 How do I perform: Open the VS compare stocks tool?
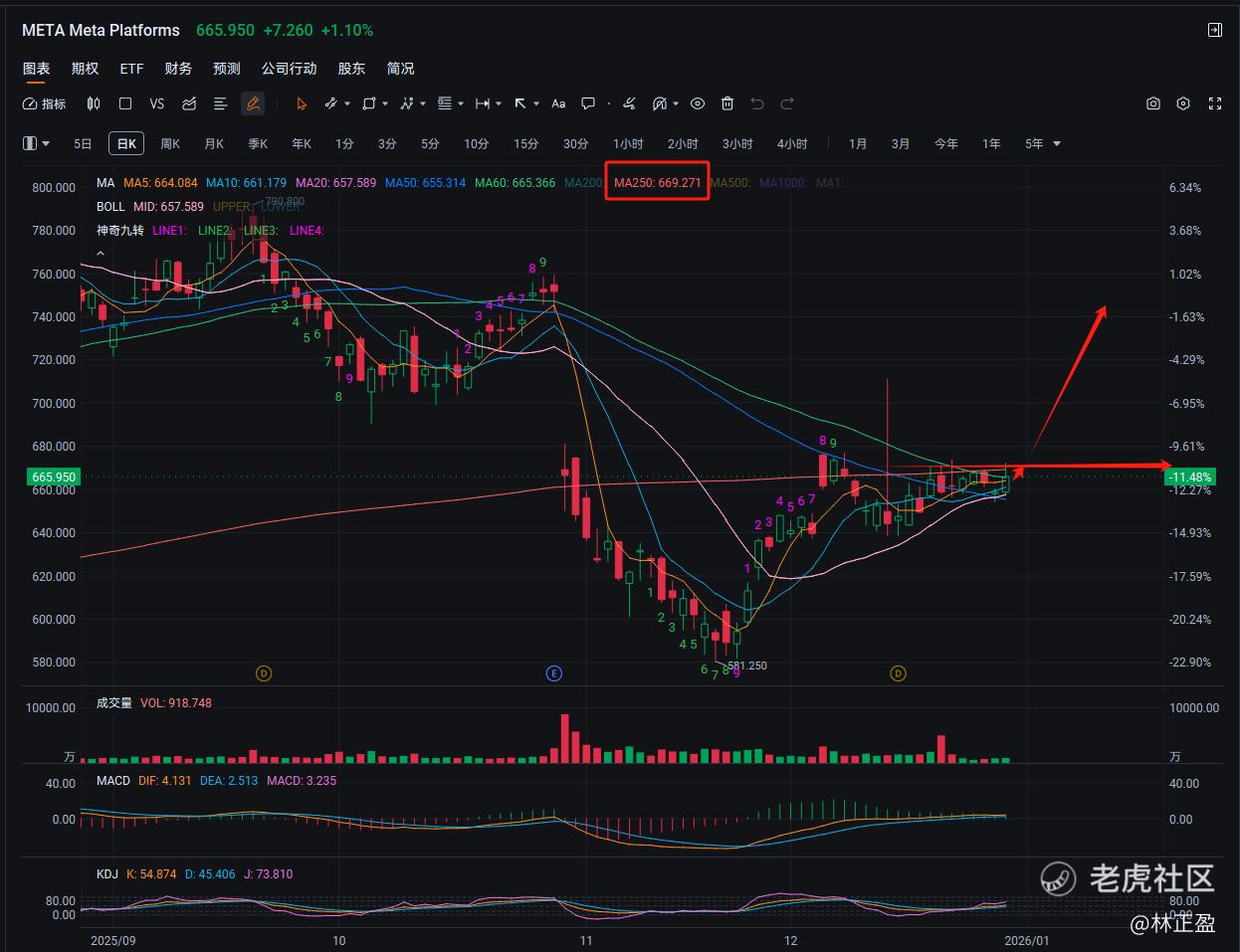157,103
